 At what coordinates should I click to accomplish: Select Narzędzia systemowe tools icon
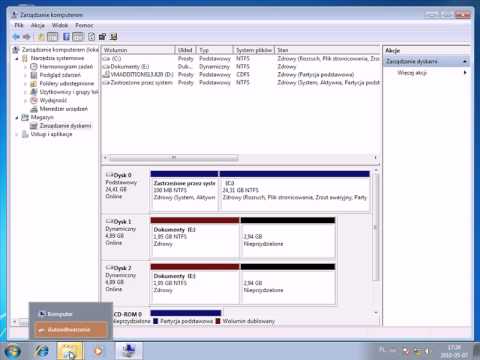pyautogui.click(x=25, y=58)
